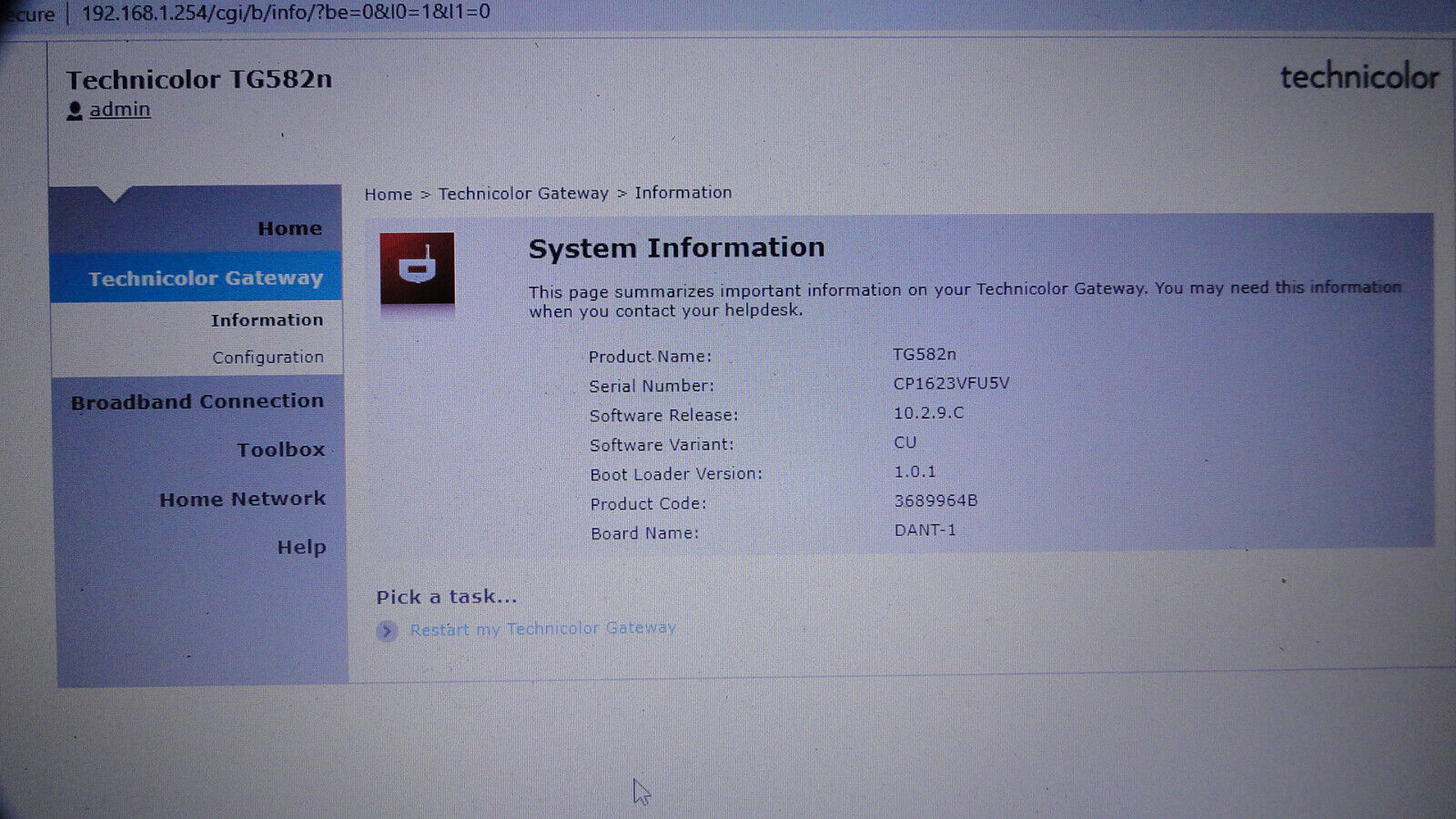
Task: Open Configuration submenu item
Action: pyautogui.click(x=268, y=358)
